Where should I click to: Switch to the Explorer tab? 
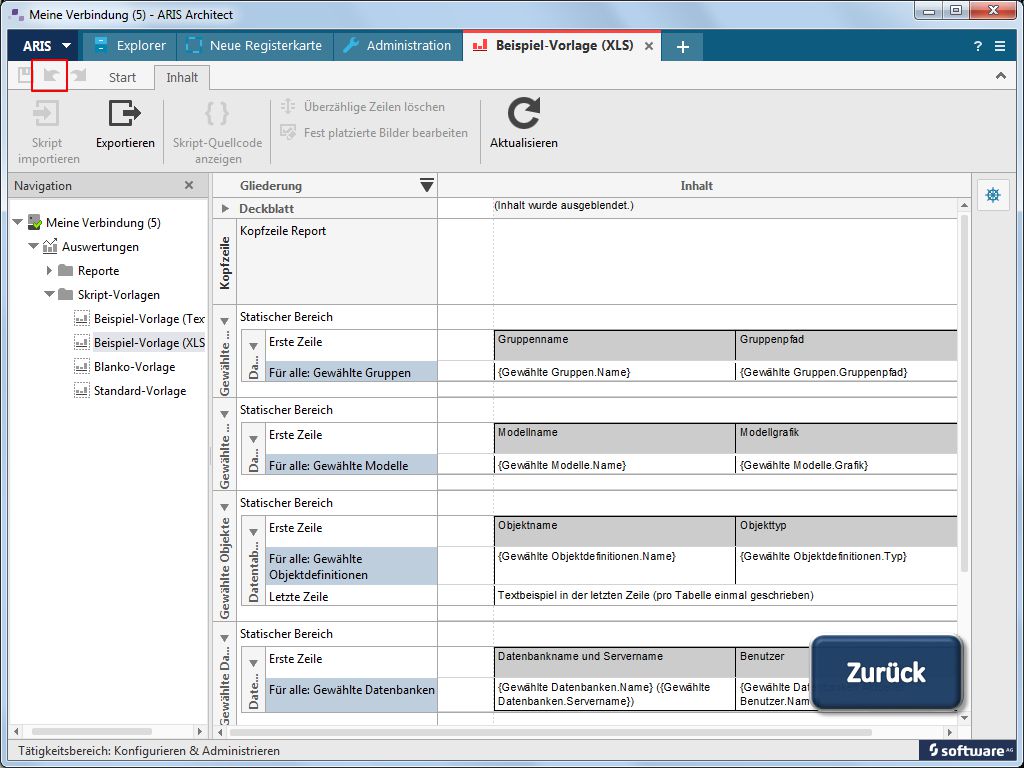tap(130, 46)
